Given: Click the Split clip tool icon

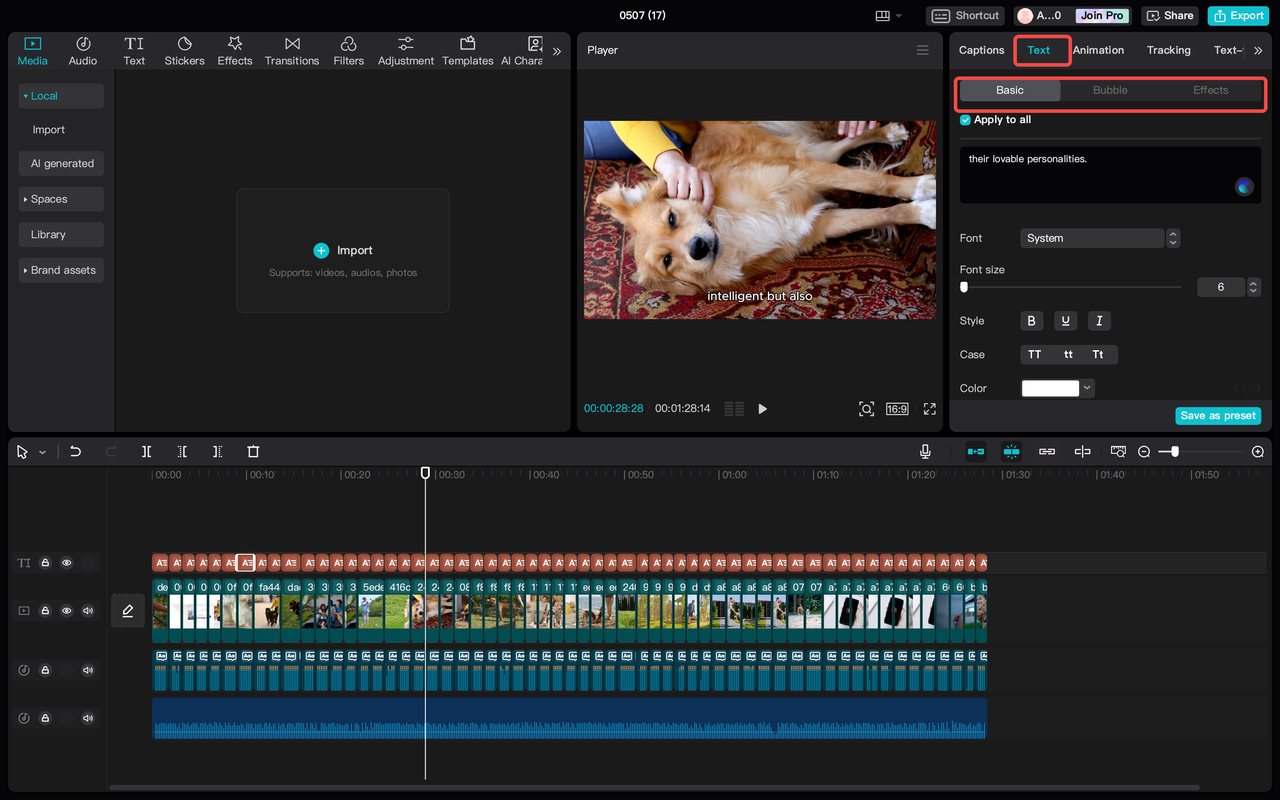Looking at the screenshot, I should click(x=146, y=452).
